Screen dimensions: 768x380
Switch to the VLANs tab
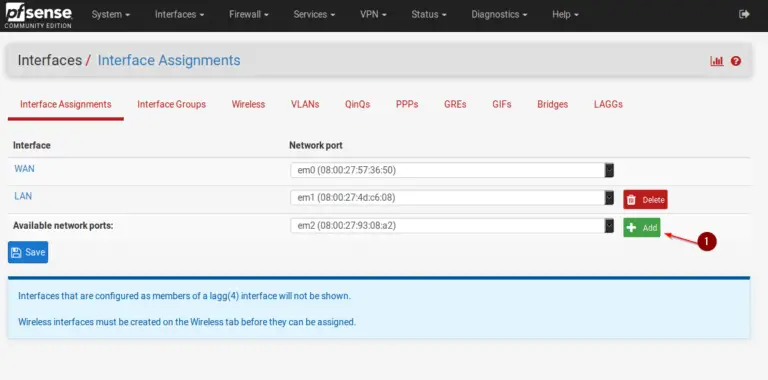click(305, 104)
